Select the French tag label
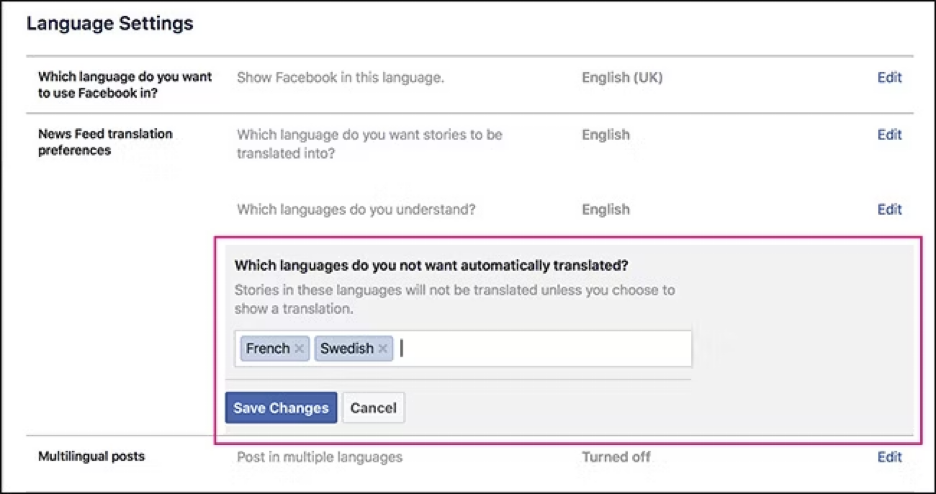 [x=267, y=349]
